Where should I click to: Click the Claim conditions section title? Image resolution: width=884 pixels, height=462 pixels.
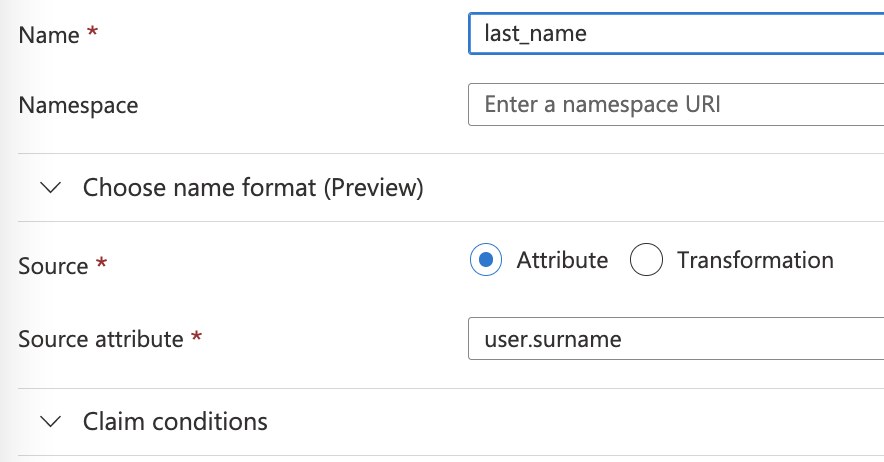point(175,422)
